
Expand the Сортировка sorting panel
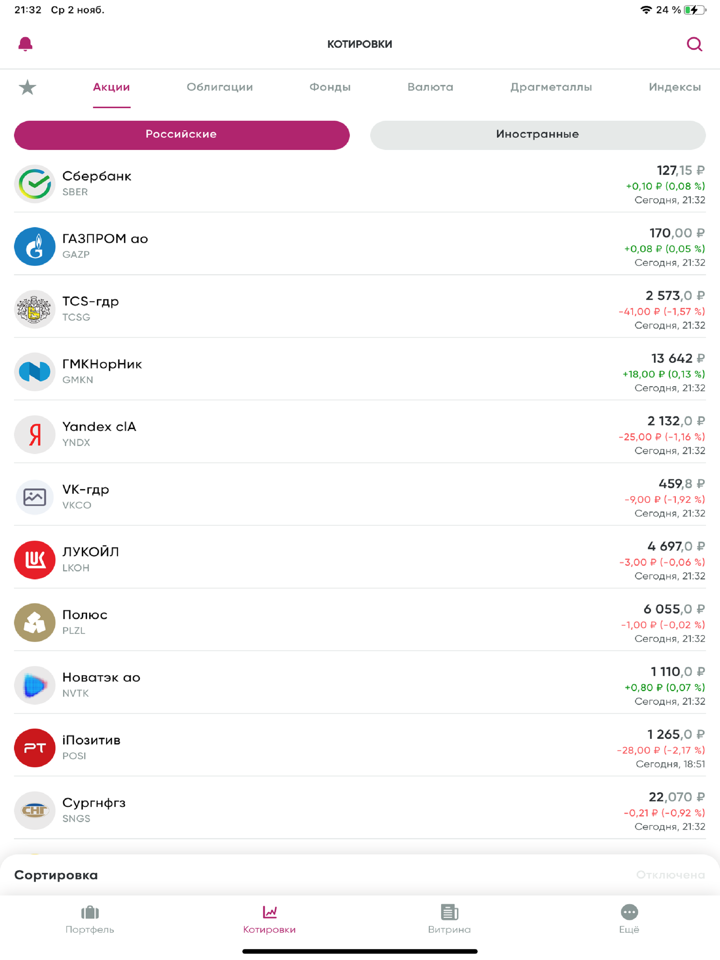coord(360,875)
